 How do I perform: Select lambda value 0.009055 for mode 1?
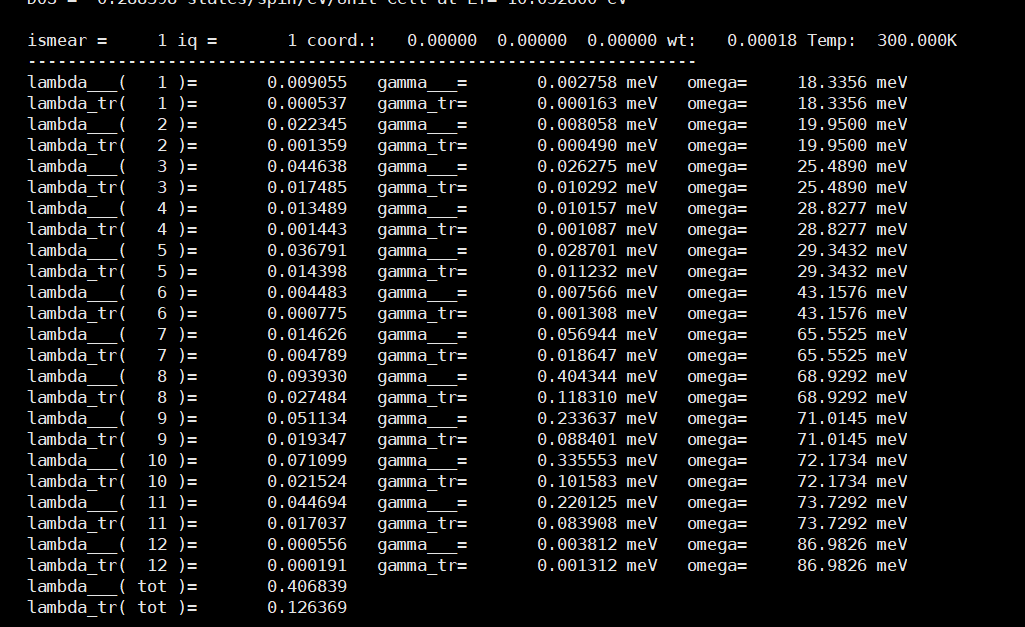(307, 83)
